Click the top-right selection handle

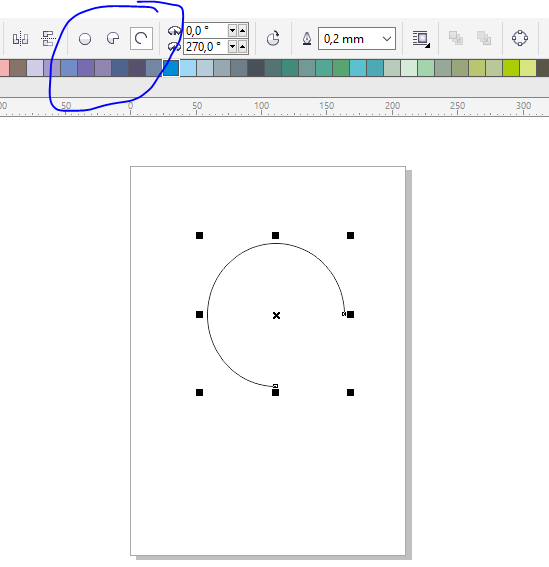pyautogui.click(x=350, y=236)
